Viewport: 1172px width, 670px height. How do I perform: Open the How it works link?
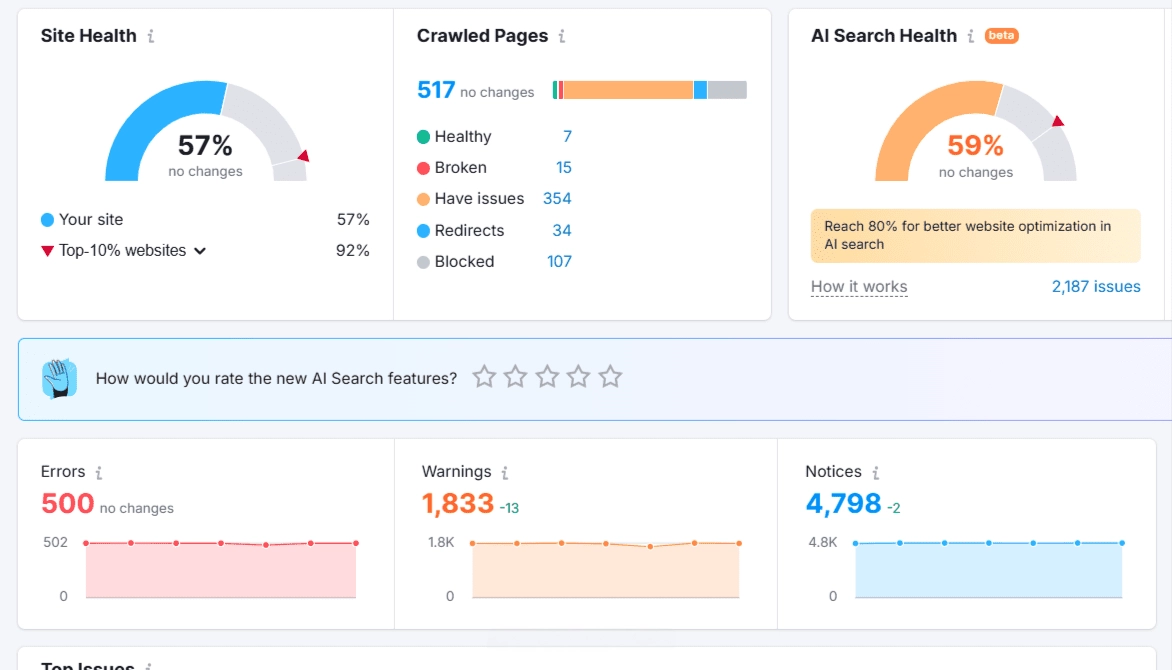point(859,287)
